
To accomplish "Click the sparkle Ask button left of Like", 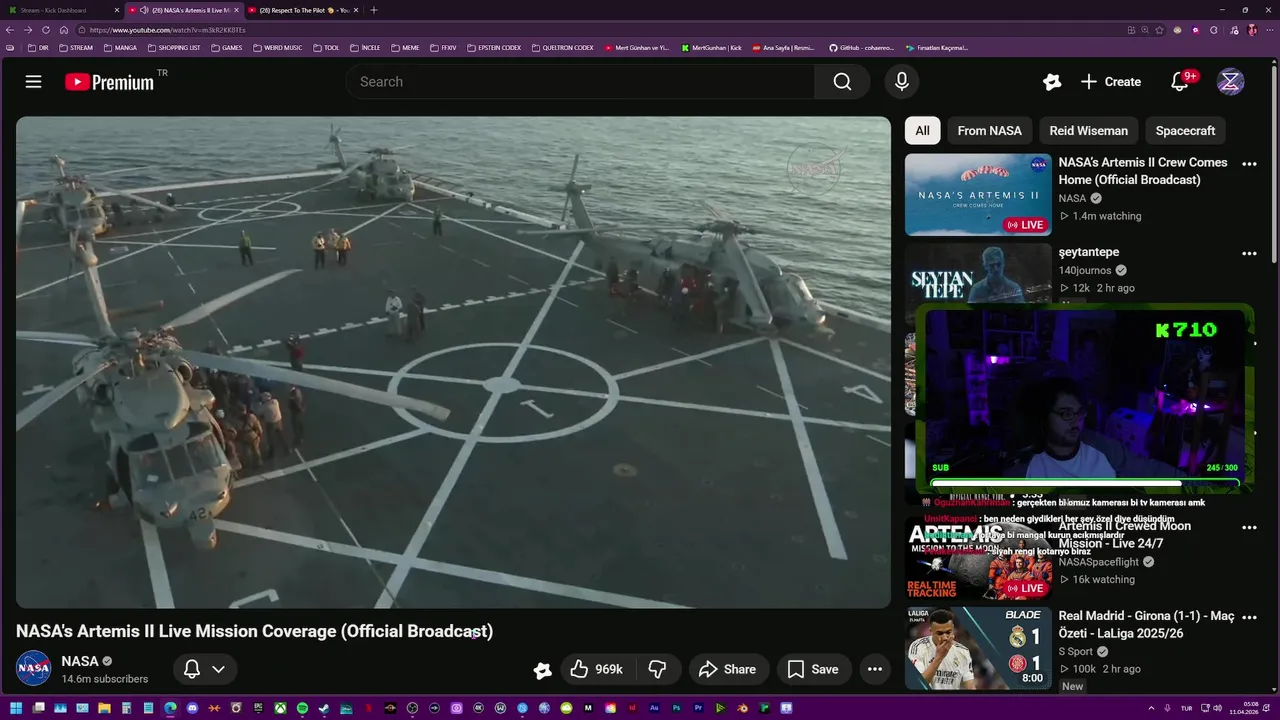I will 542,670.
